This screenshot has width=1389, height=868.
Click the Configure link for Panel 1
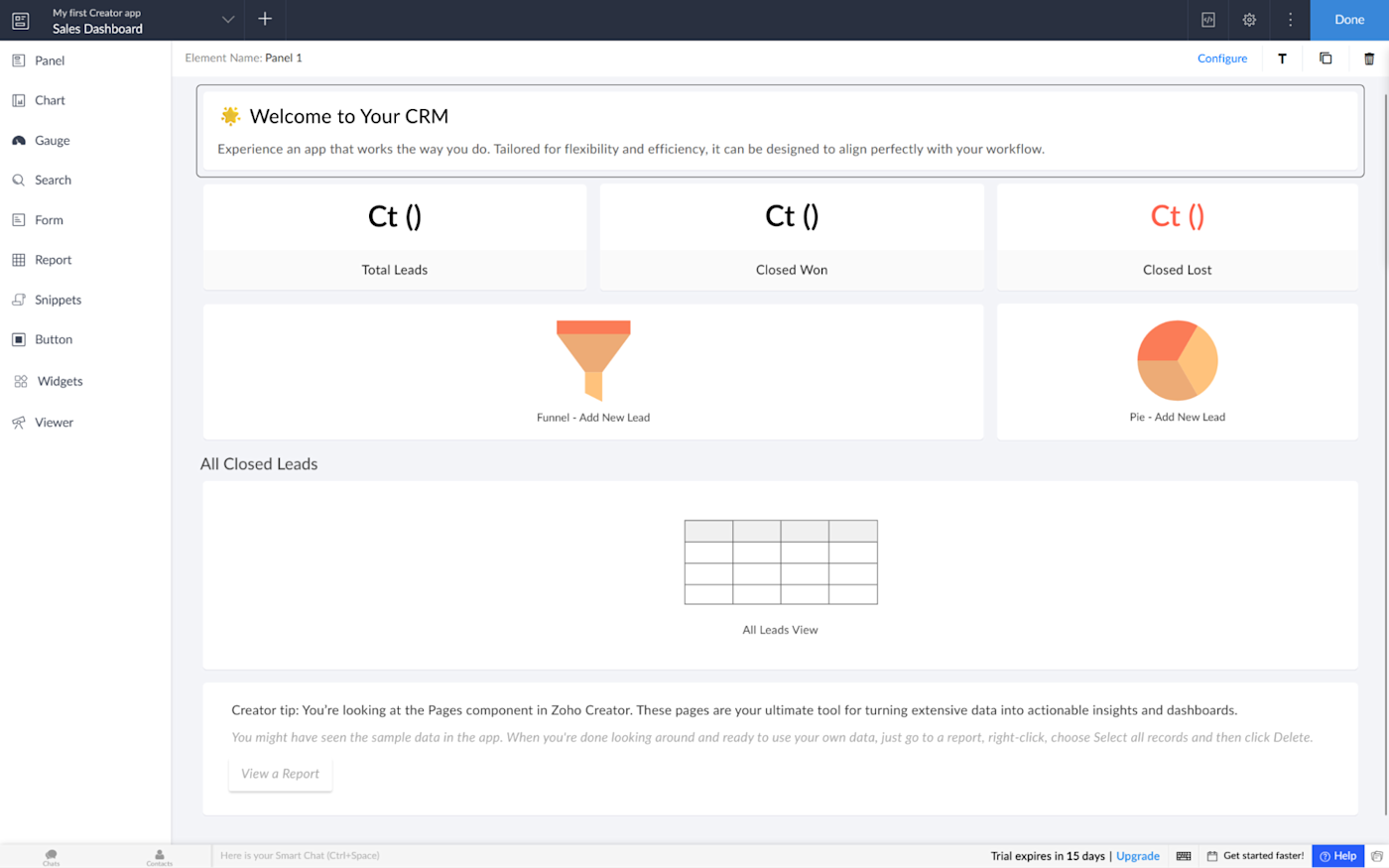click(x=1222, y=59)
